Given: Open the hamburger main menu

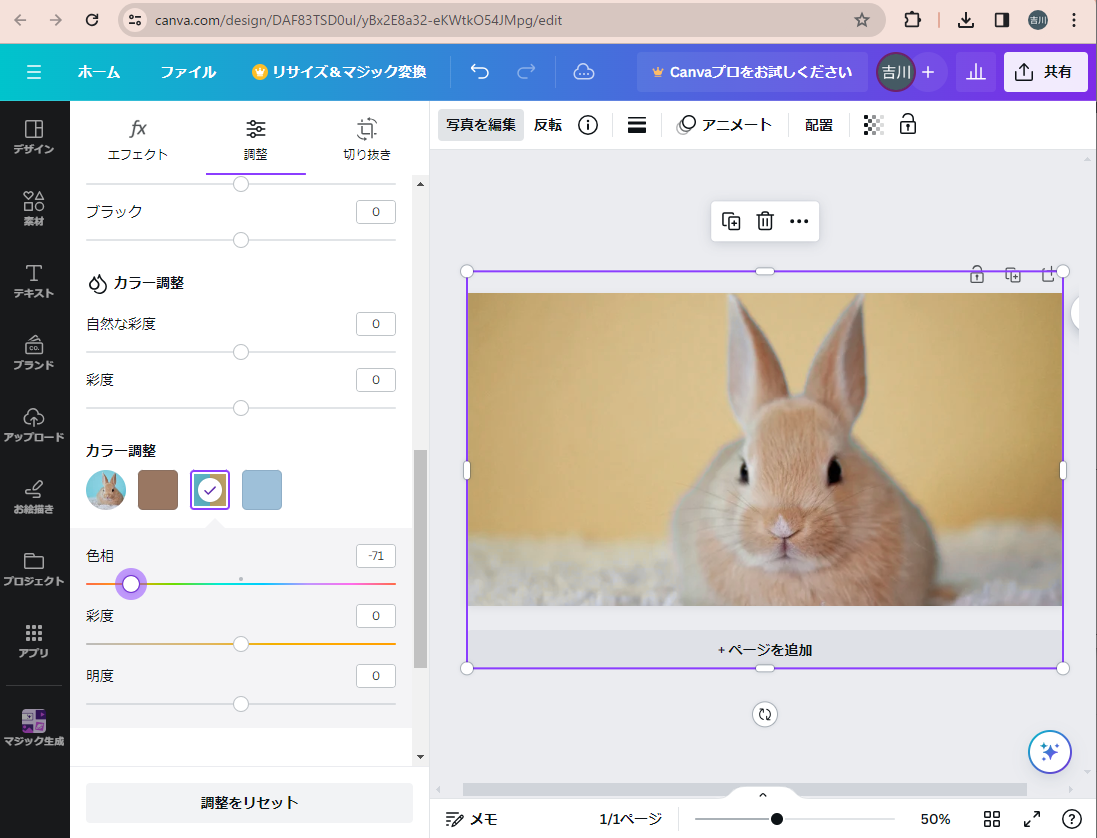Looking at the screenshot, I should tap(34, 72).
